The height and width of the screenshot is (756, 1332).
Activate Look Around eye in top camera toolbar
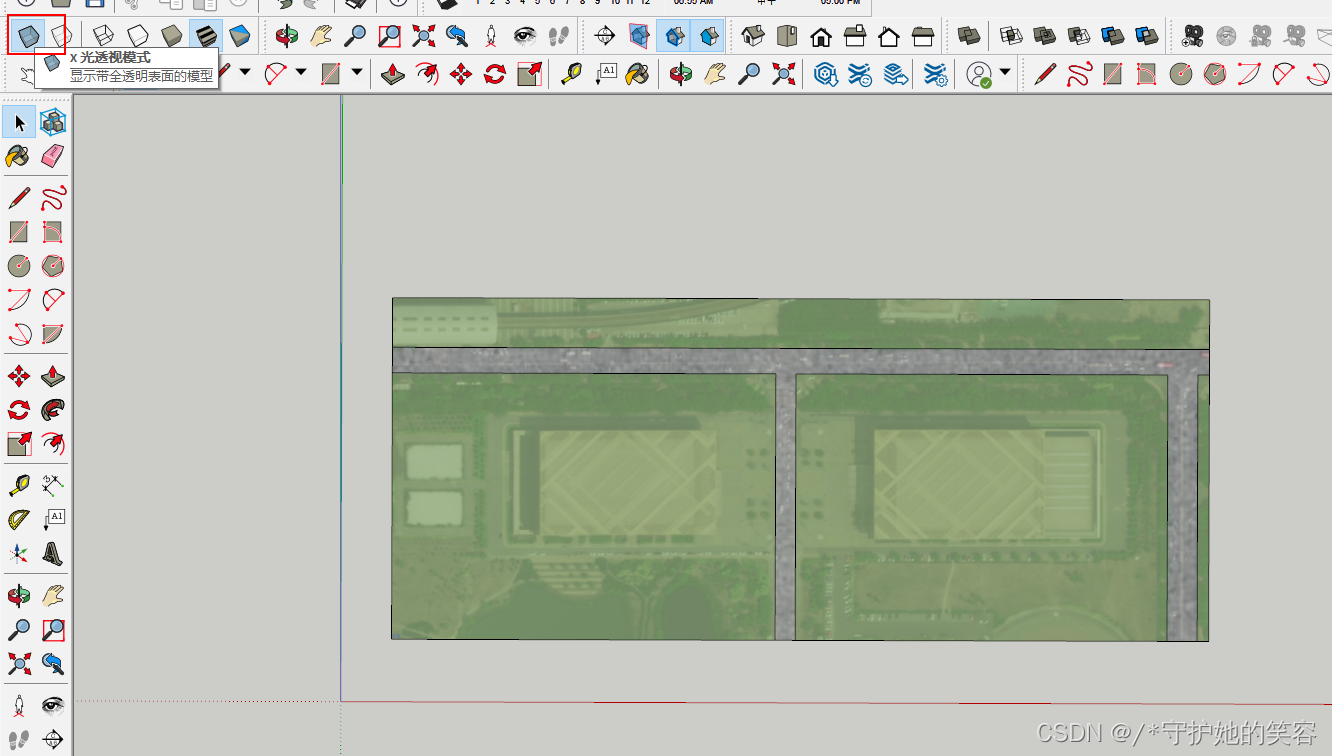click(x=525, y=37)
